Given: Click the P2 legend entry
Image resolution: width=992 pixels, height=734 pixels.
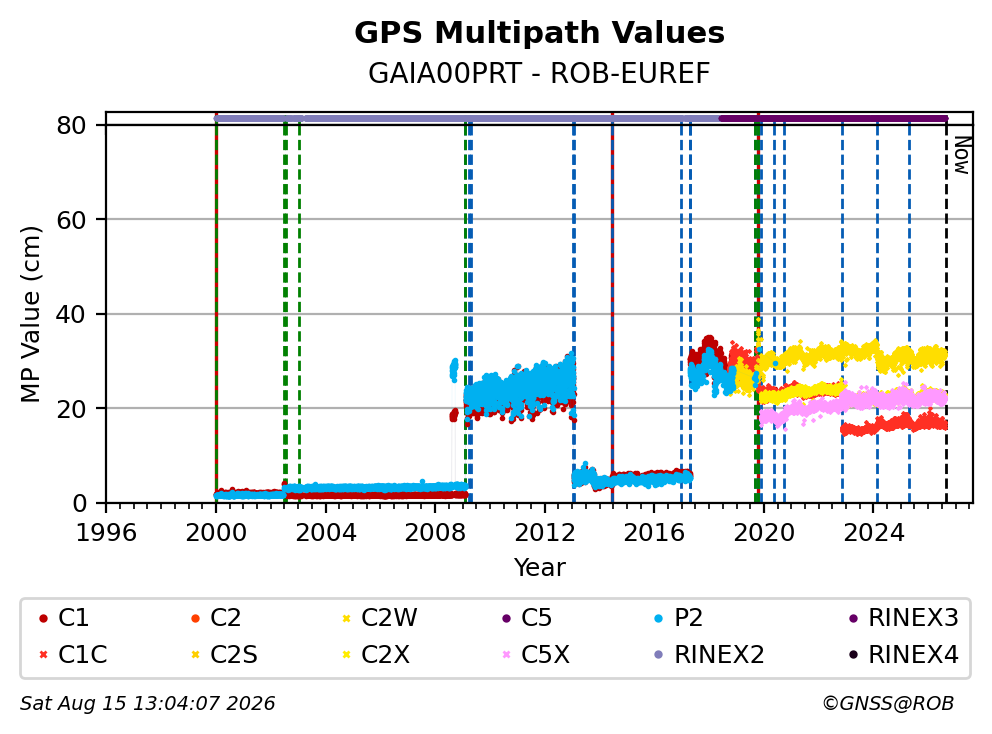Looking at the screenshot, I should tap(679, 618).
